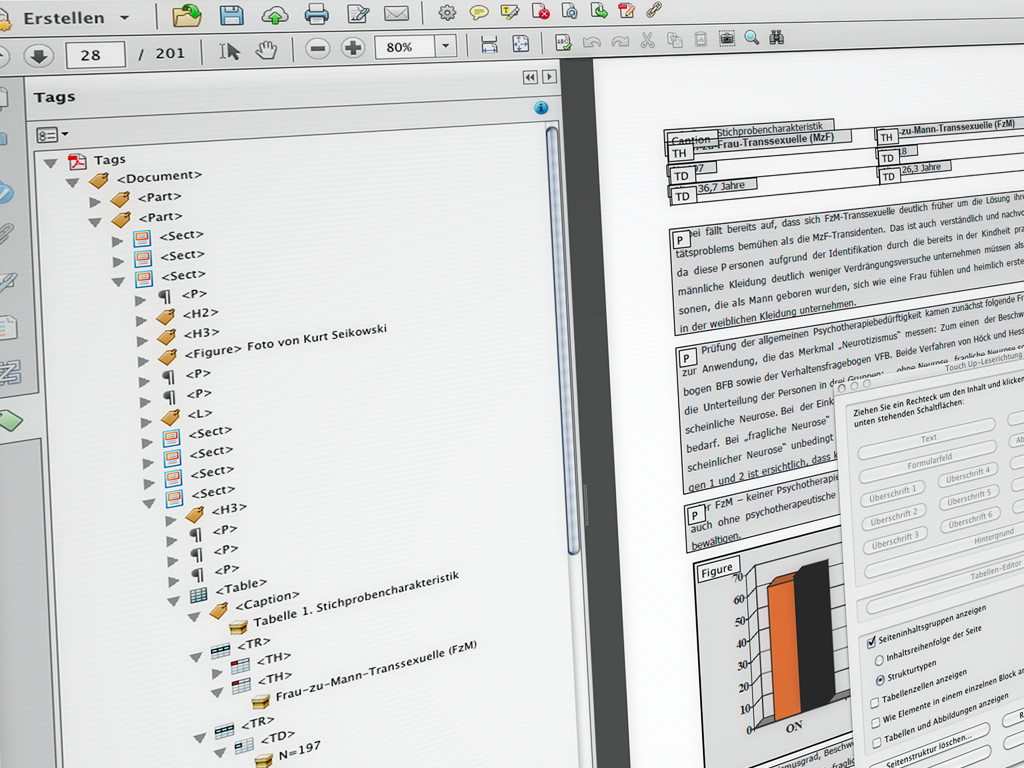1024x768 pixels.
Task: Run the ABC spell check tool
Action: point(563,42)
